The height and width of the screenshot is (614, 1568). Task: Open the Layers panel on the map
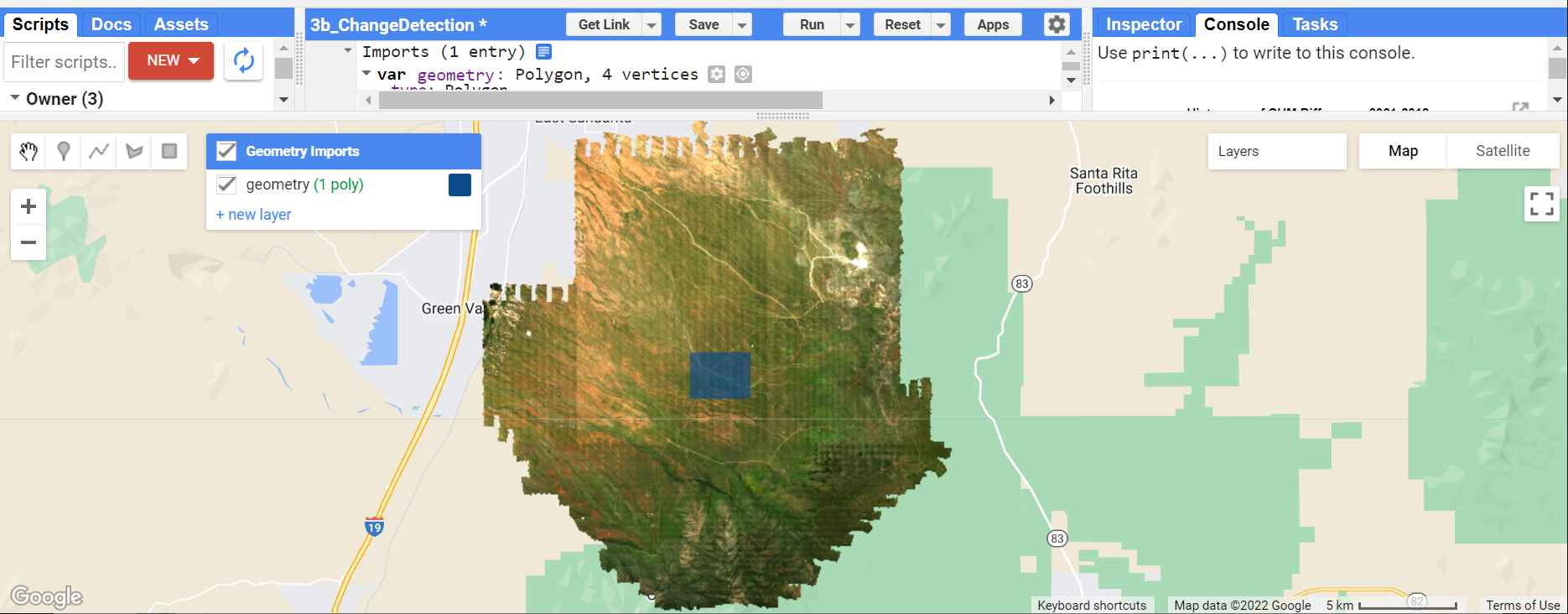pyautogui.click(x=1277, y=151)
